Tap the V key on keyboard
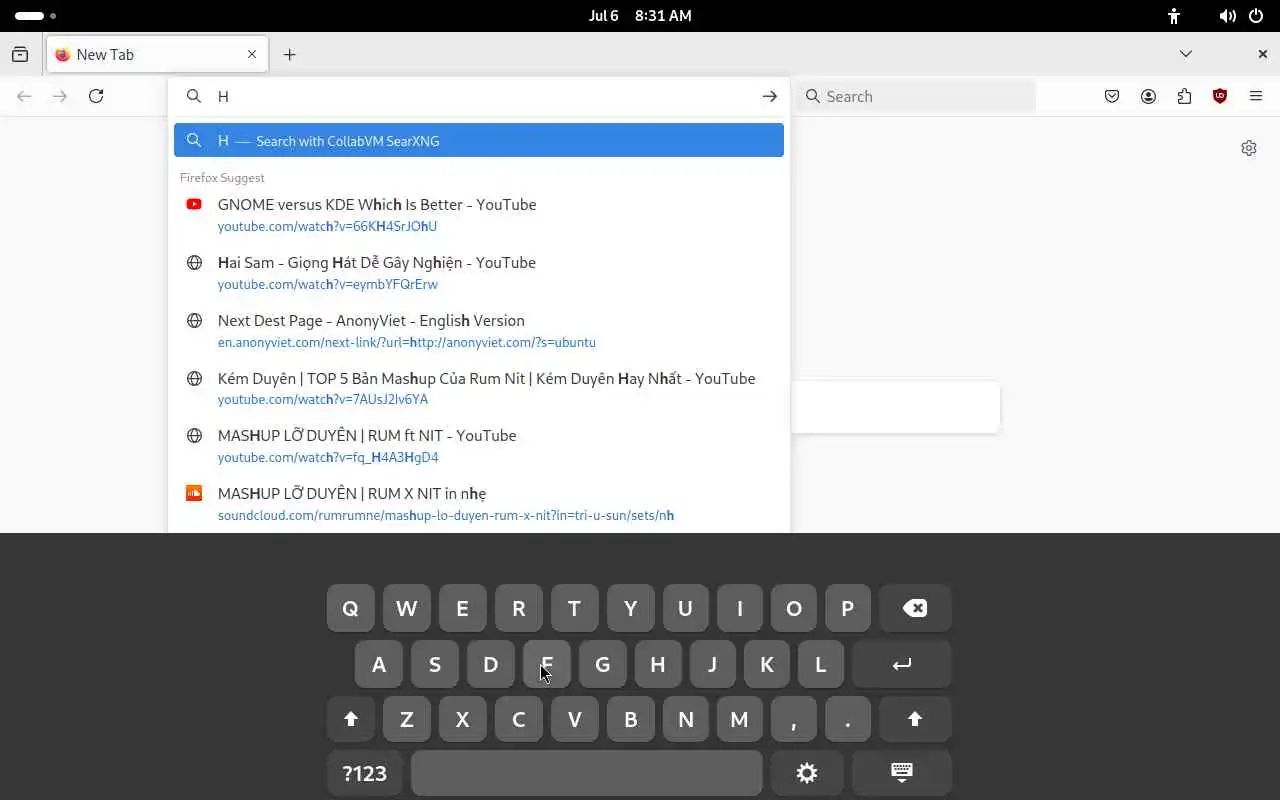This screenshot has height=800, width=1280. click(x=574, y=719)
